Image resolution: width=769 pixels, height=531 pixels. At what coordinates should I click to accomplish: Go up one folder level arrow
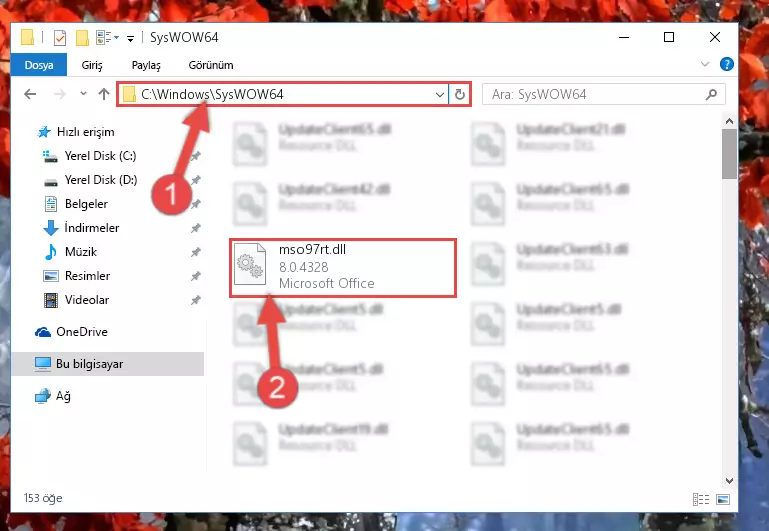pyautogui.click(x=104, y=94)
